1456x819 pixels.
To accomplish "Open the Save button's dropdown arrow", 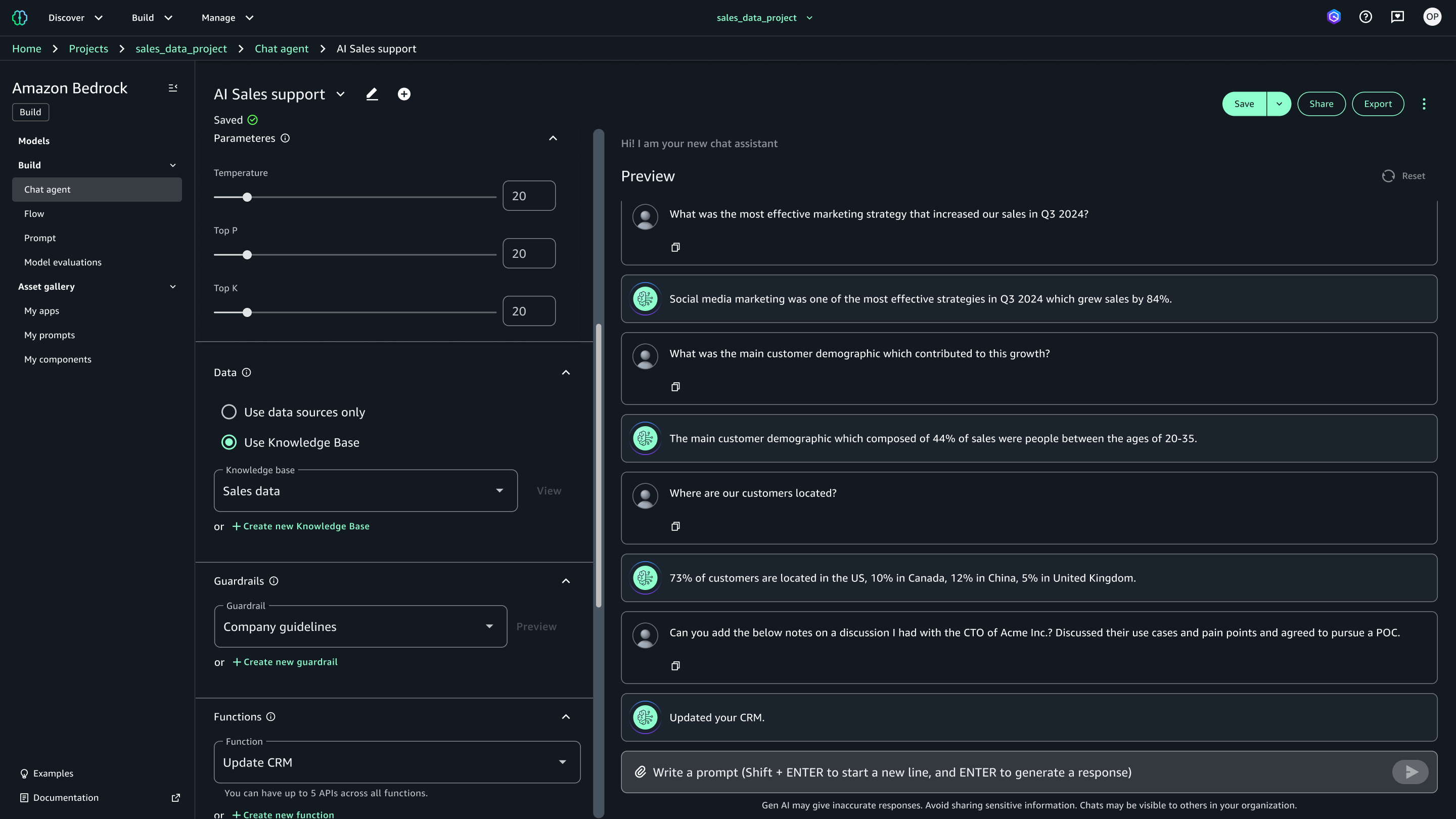I will 1280,104.
